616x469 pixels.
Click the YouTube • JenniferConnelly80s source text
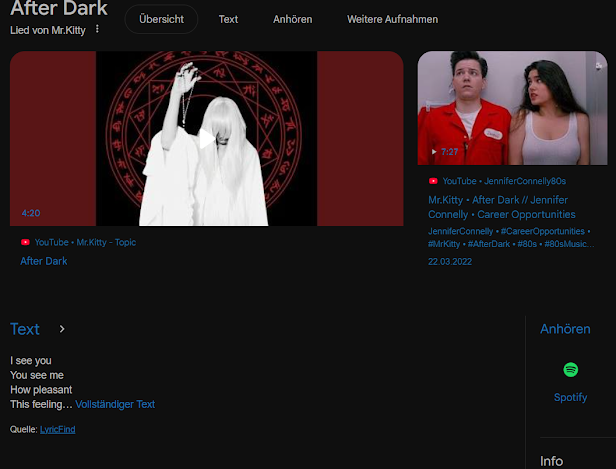click(x=504, y=181)
